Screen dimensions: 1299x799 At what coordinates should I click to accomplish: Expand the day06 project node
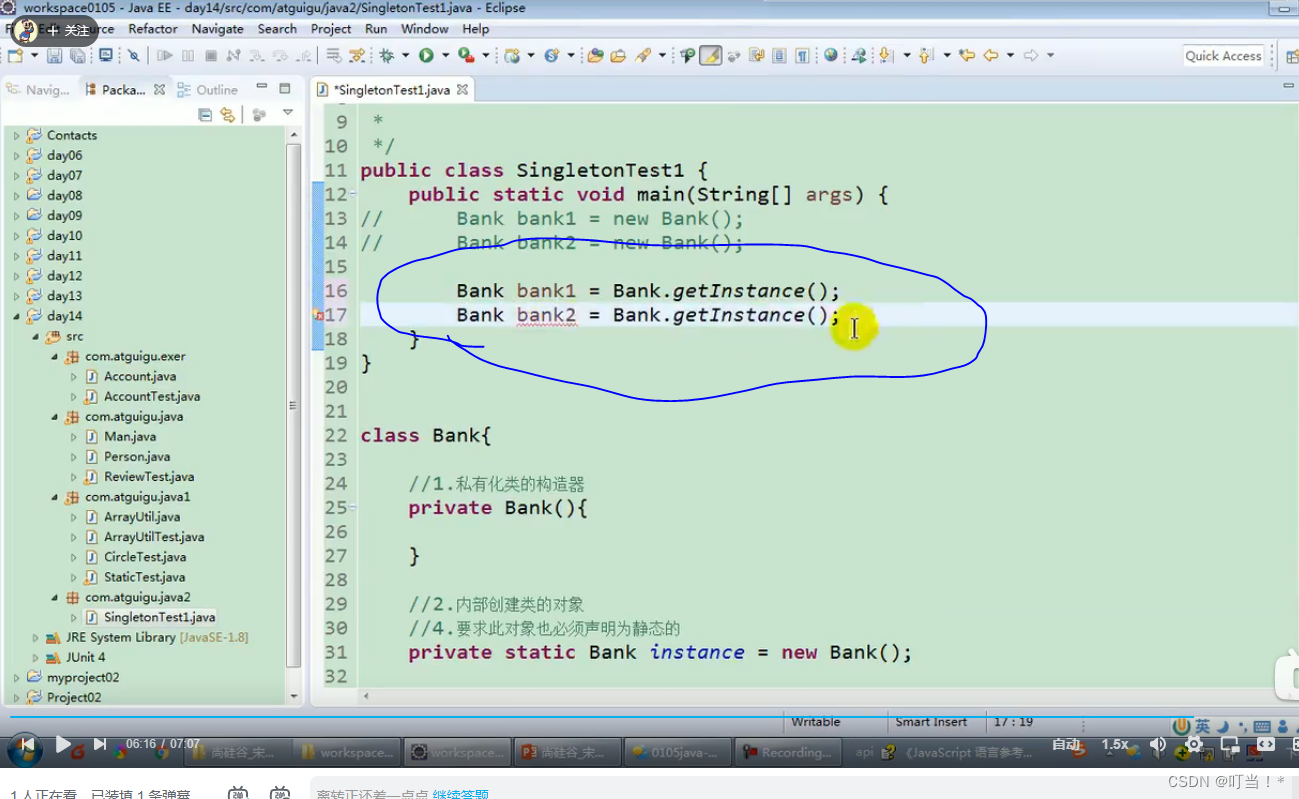(16, 155)
